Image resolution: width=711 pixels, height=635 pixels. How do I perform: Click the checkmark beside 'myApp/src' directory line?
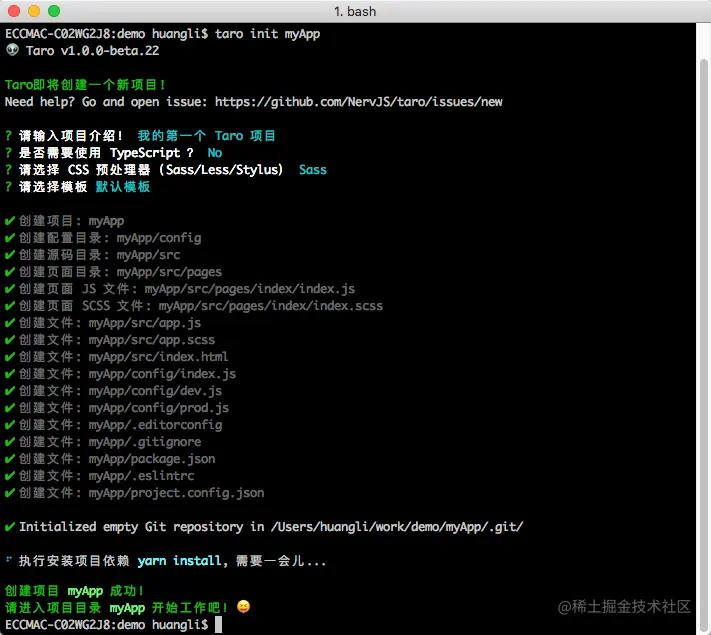click(x=10, y=255)
